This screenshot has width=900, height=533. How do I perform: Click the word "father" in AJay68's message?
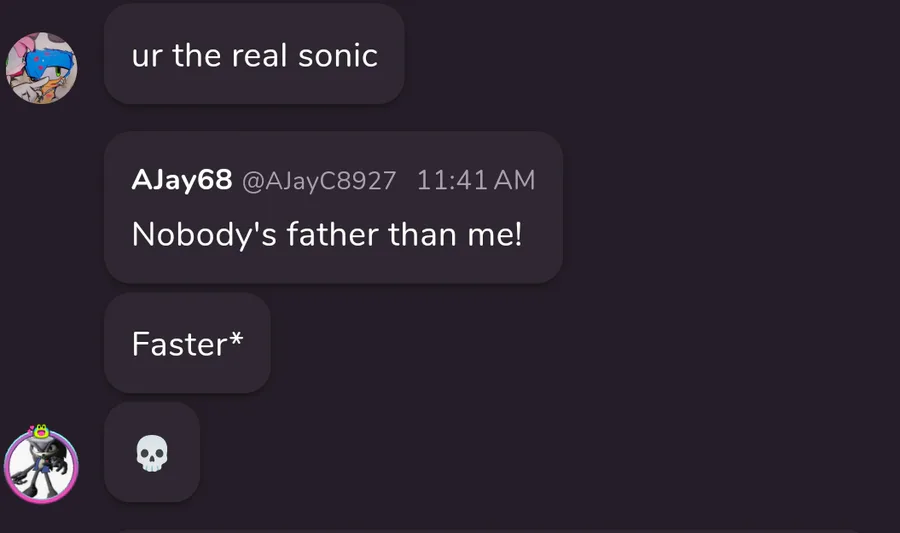point(332,235)
